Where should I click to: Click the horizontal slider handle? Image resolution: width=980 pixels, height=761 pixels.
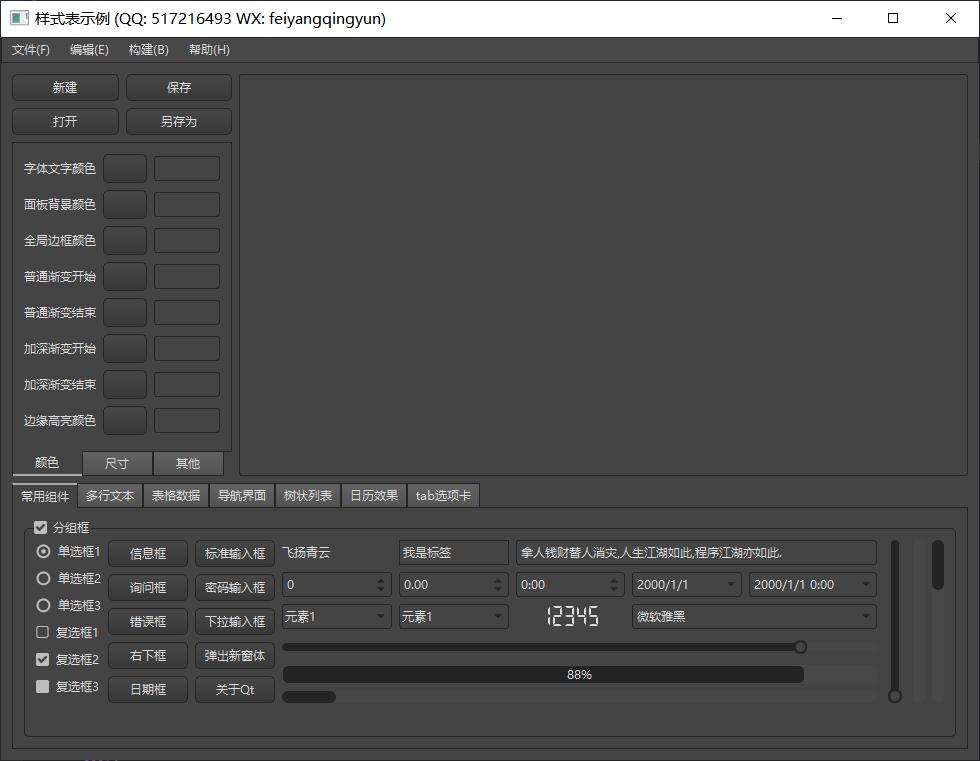click(x=800, y=647)
